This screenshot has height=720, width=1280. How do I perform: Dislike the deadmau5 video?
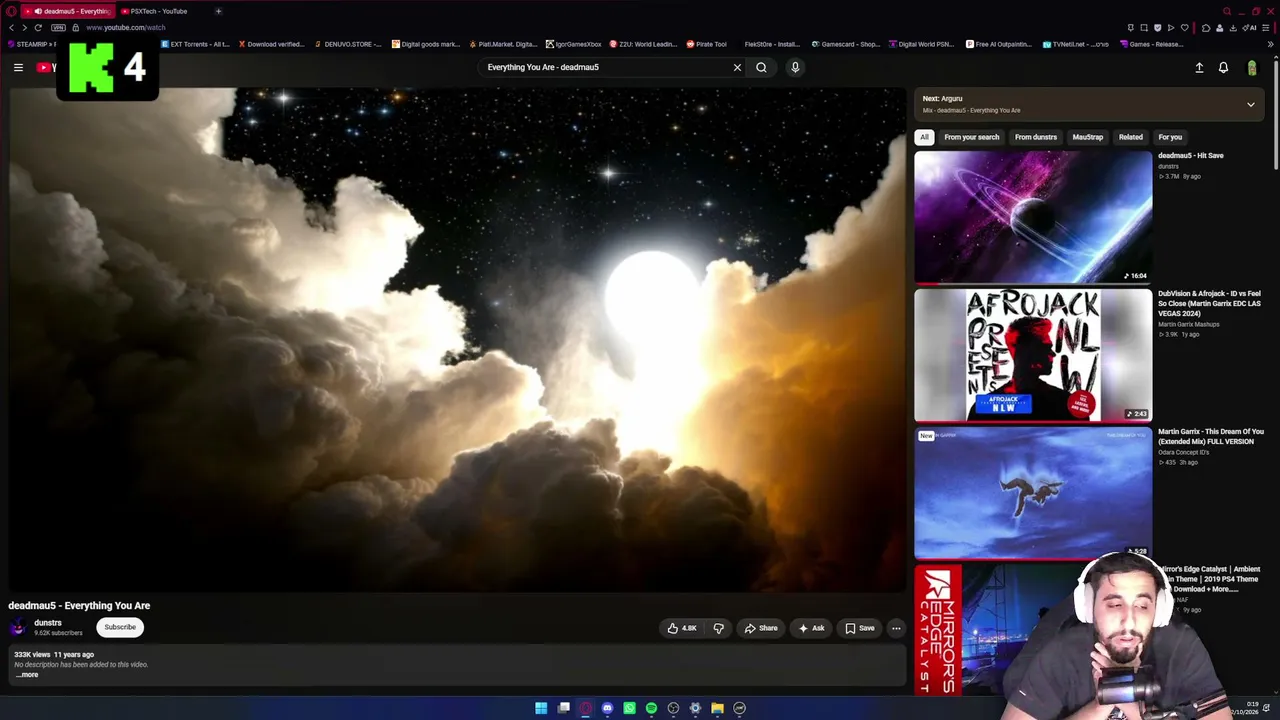point(718,628)
